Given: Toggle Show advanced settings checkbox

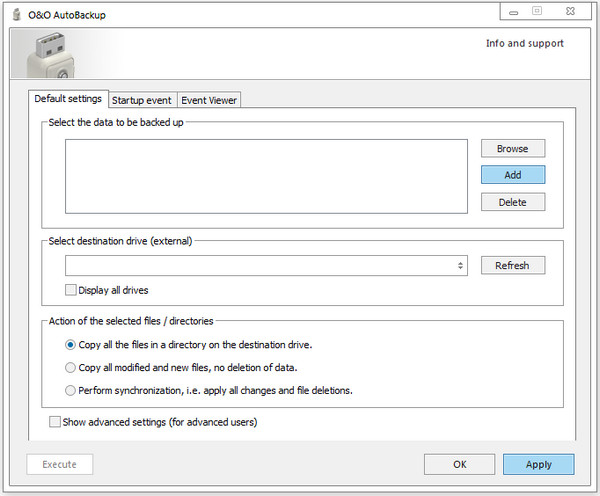Looking at the screenshot, I should [55, 422].
